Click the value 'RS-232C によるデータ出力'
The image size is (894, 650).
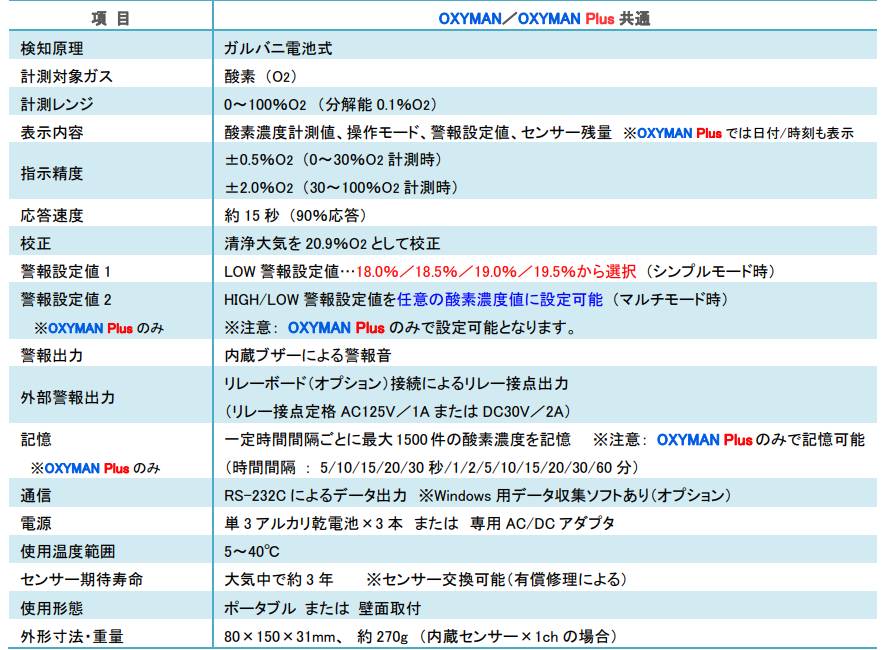coord(315,495)
